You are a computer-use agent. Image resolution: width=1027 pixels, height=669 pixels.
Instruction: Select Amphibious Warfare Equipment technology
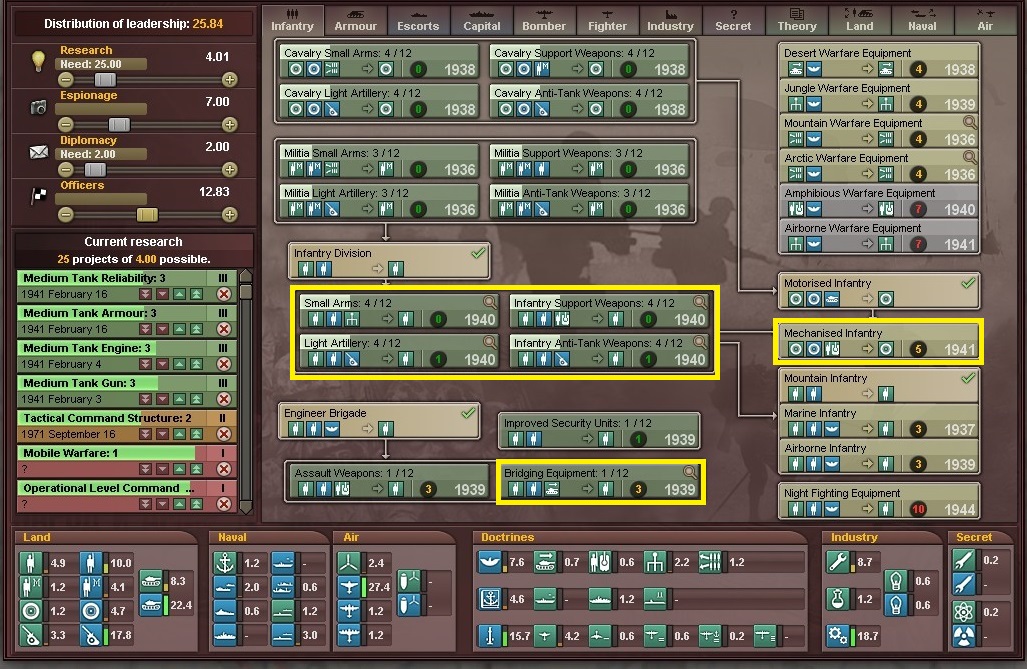878,201
